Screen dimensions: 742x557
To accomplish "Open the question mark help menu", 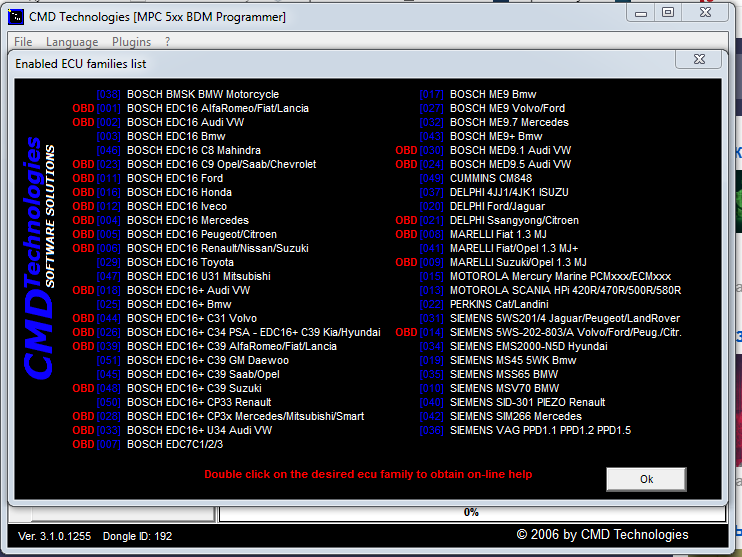I will click(168, 42).
